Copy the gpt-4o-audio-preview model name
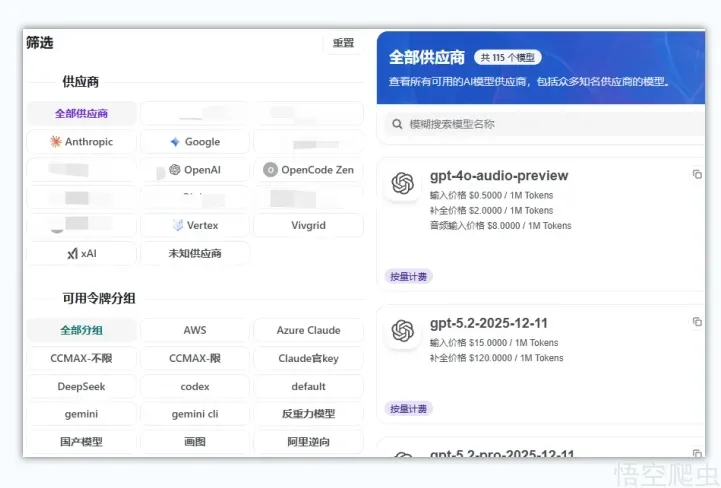The height and width of the screenshot is (488, 721). (x=697, y=174)
